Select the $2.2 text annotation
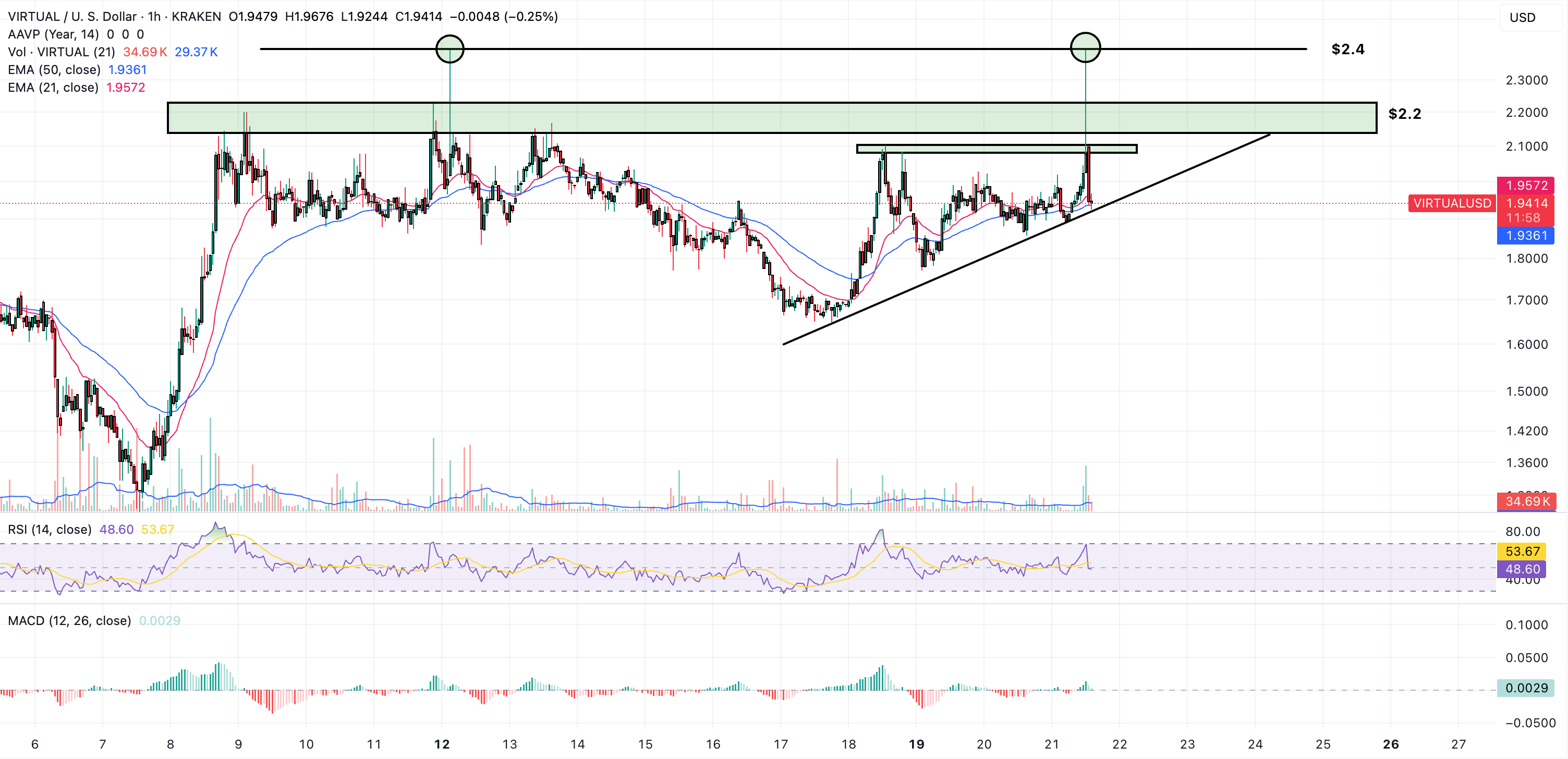This screenshot has height=759, width=1568. click(x=1404, y=113)
